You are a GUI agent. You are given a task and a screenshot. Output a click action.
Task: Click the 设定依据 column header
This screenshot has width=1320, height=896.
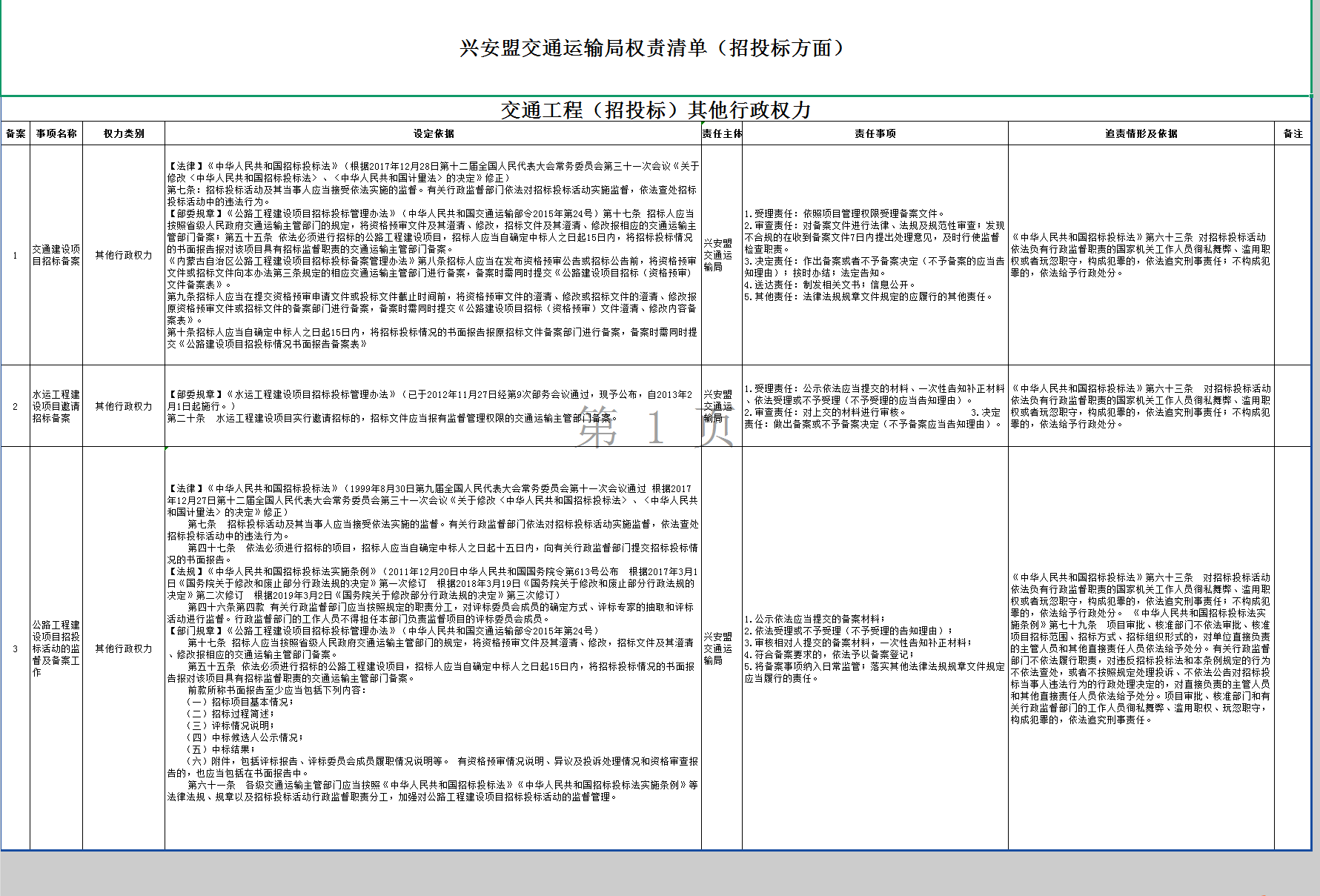434,133
